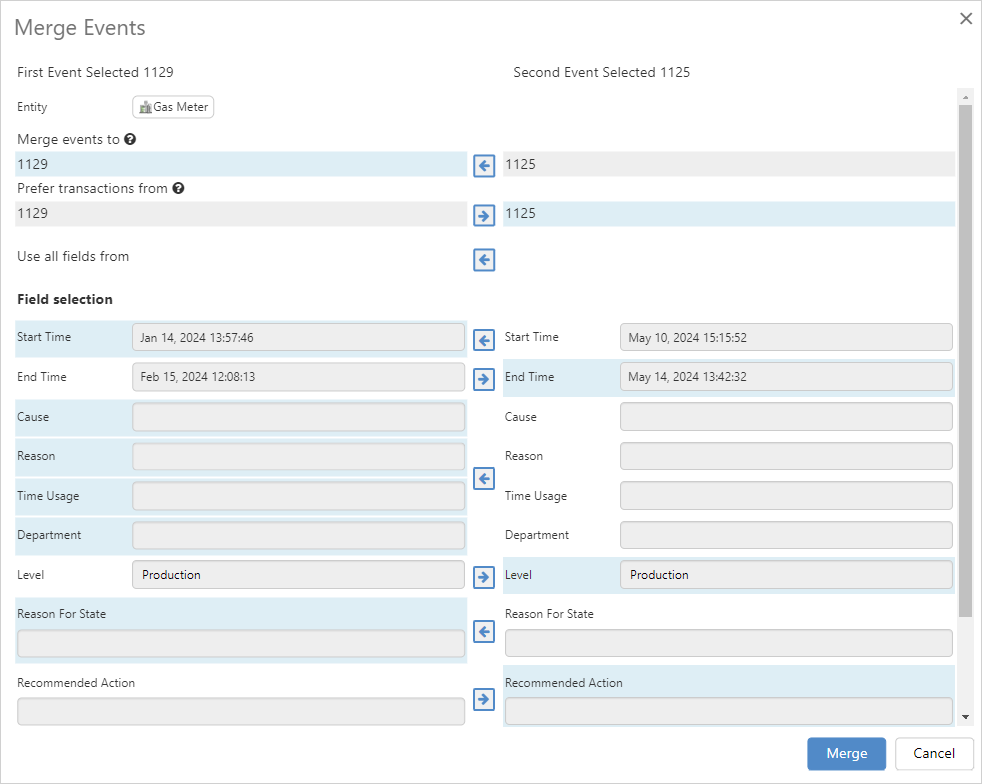Click the first event Start Time field
Viewport: 982px width, 784px height.
(x=298, y=337)
